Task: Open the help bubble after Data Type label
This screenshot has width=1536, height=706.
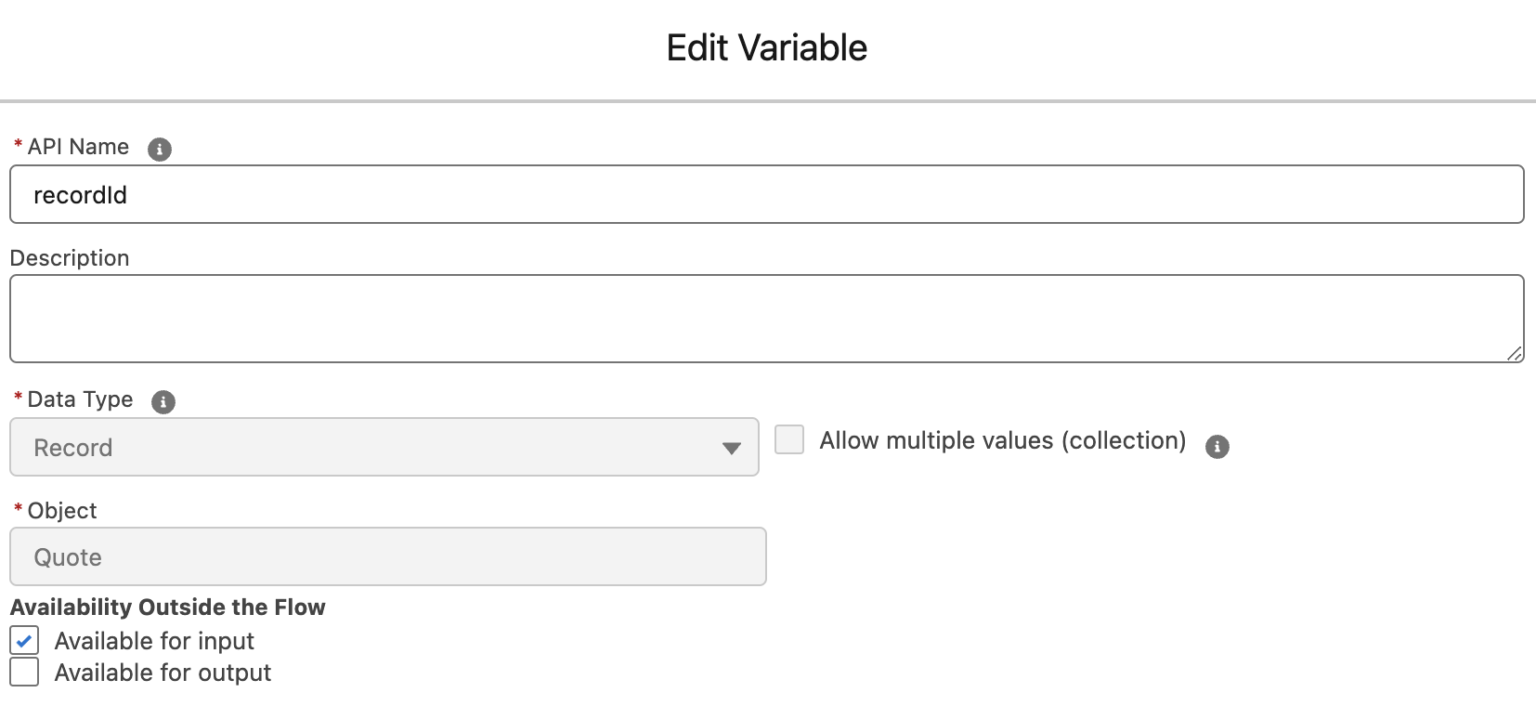Action: click(x=162, y=400)
